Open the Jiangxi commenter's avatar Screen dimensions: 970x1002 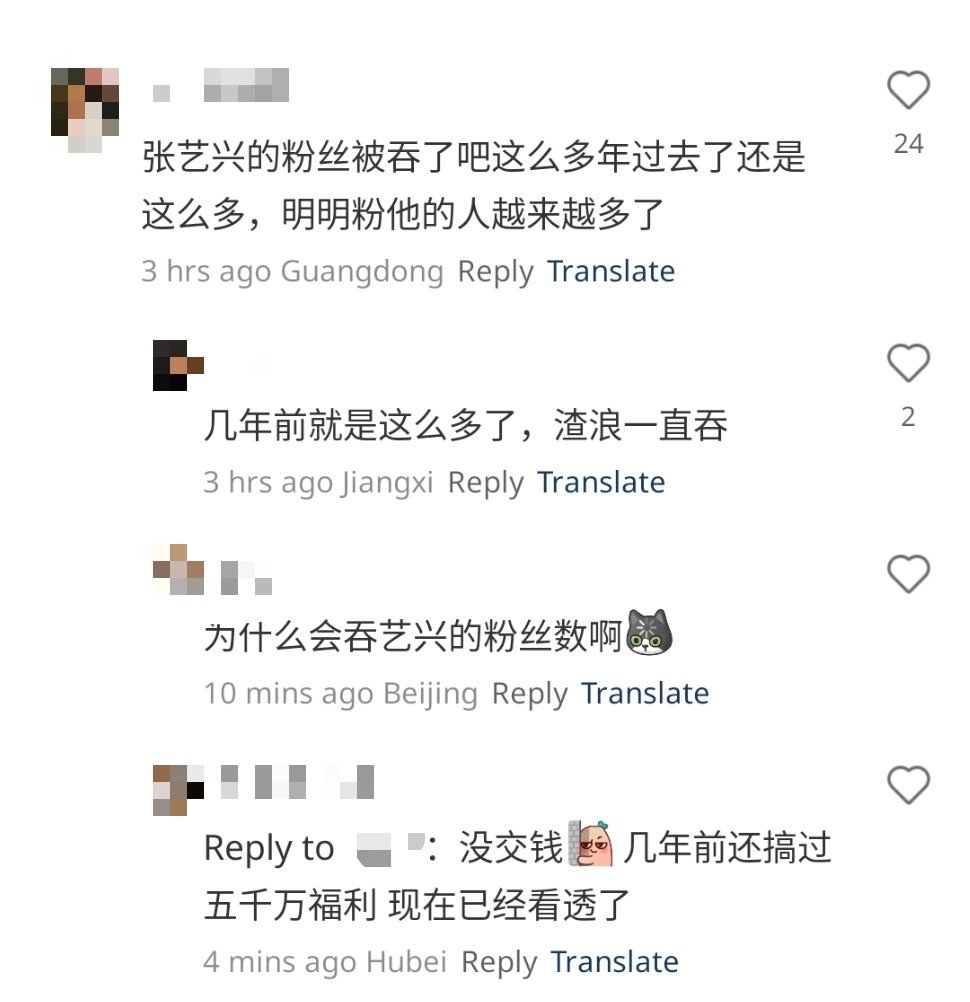(x=178, y=366)
